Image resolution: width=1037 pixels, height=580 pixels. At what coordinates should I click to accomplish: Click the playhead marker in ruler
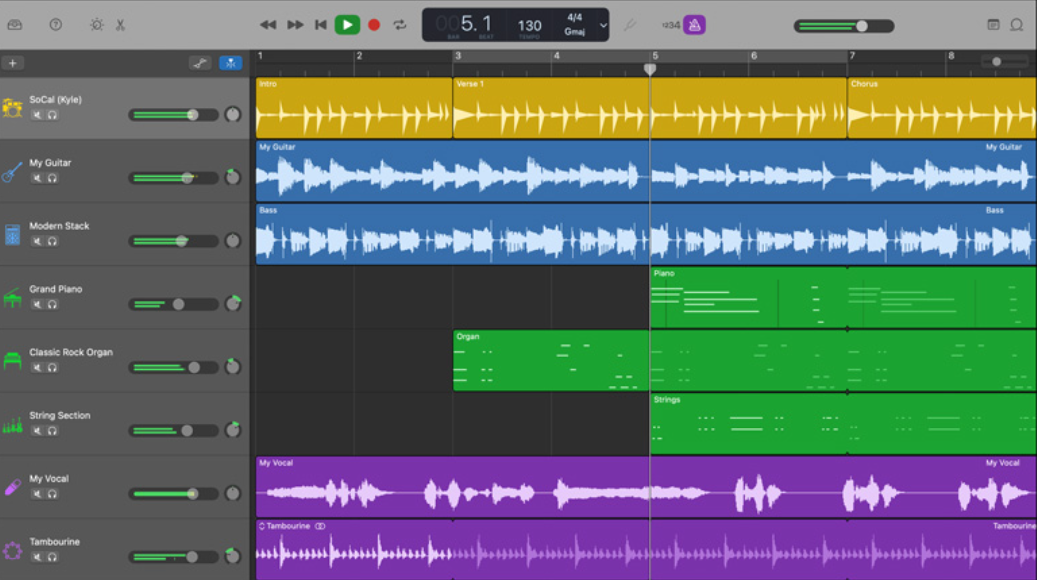point(650,69)
